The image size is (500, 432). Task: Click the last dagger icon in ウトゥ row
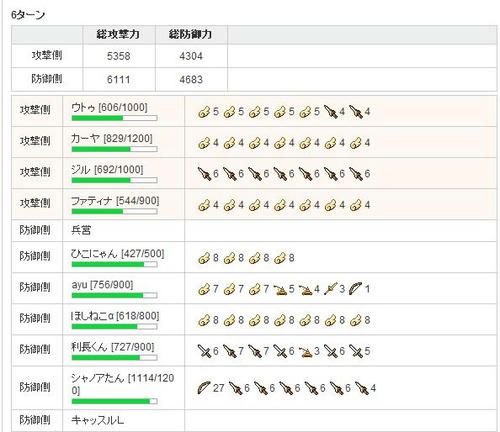click(x=355, y=112)
